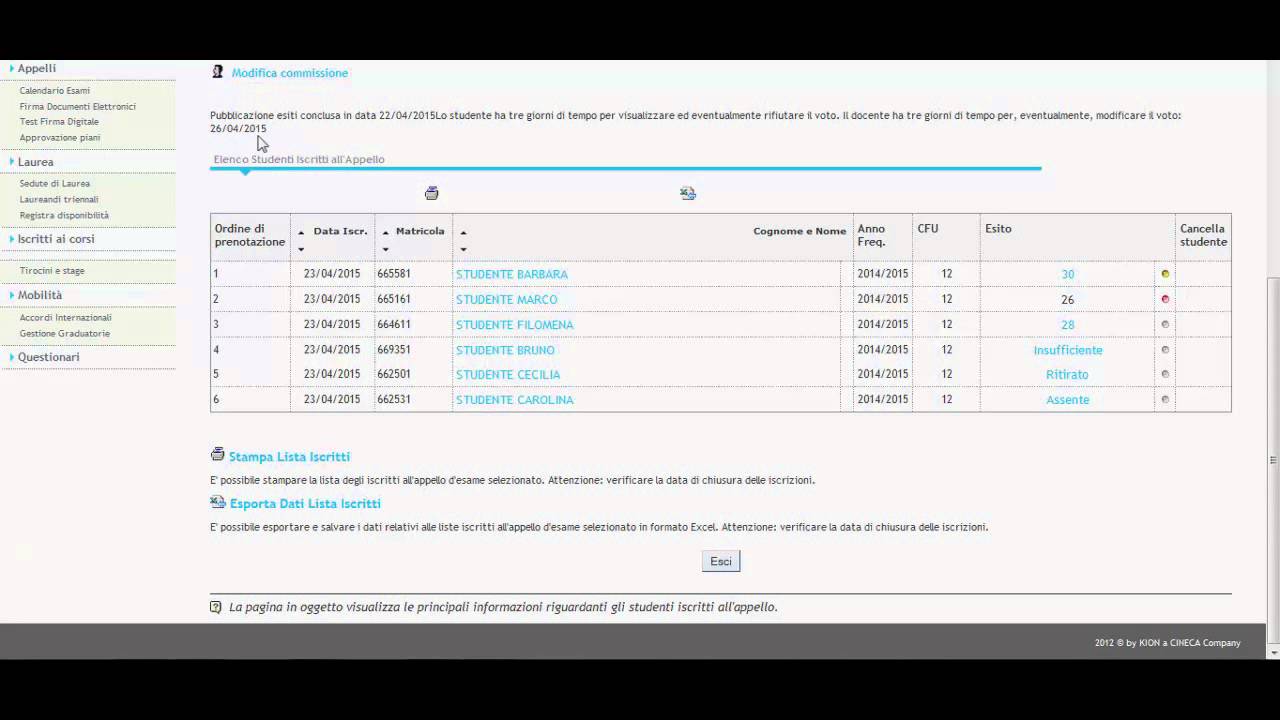1280x720 pixels.
Task: Click the printer icon above the student table
Action: tap(432, 193)
